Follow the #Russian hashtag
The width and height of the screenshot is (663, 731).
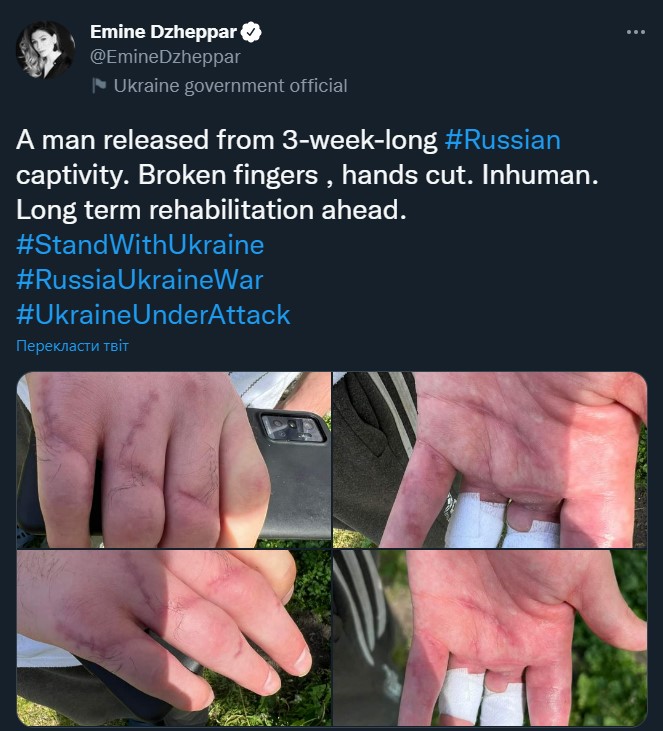[x=503, y=140]
